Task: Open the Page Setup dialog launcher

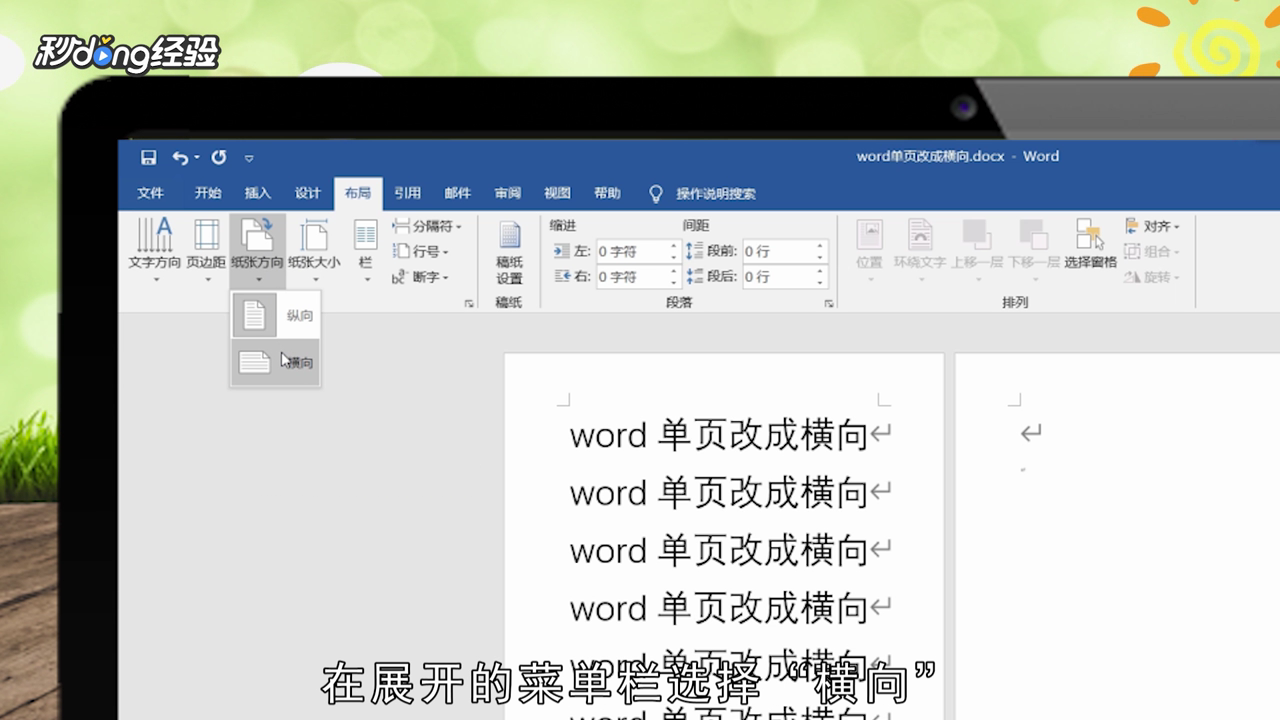Action: point(469,303)
